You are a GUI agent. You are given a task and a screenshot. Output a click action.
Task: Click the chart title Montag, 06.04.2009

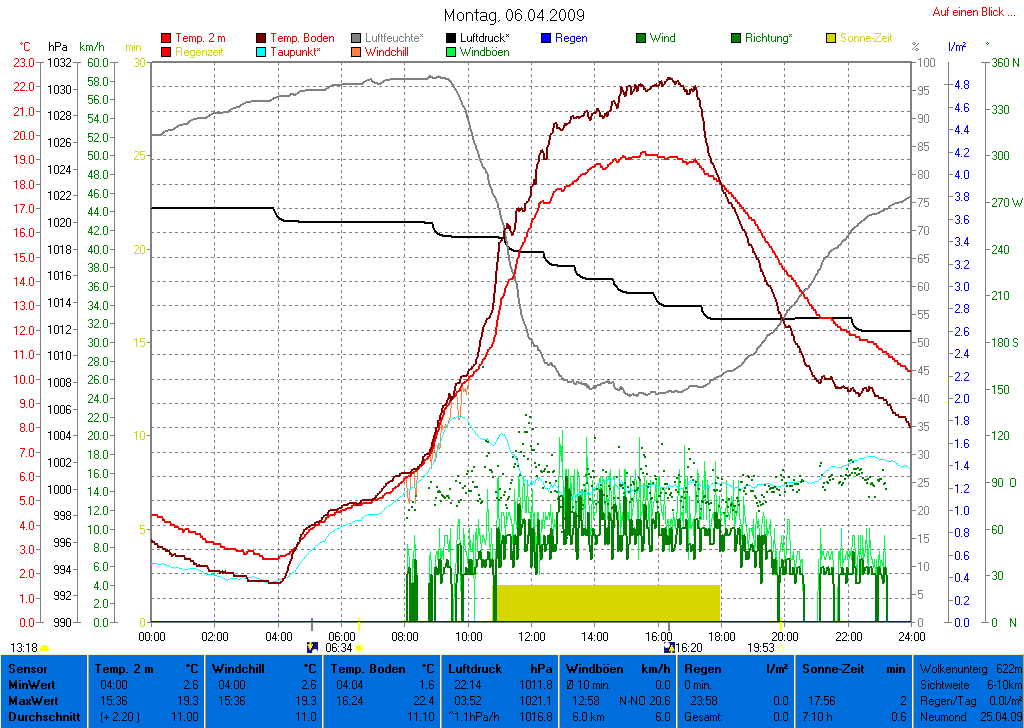pyautogui.click(x=515, y=15)
